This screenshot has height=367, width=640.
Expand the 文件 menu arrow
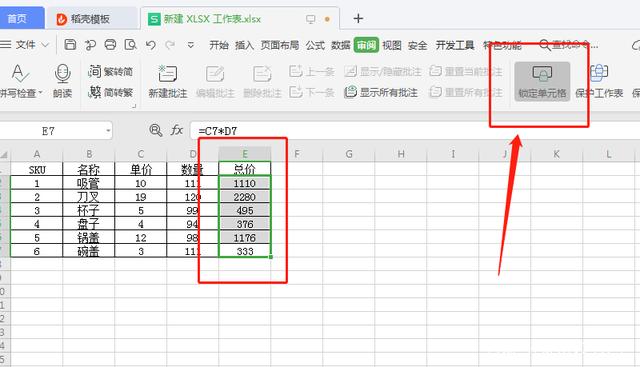pyautogui.click(x=45, y=44)
